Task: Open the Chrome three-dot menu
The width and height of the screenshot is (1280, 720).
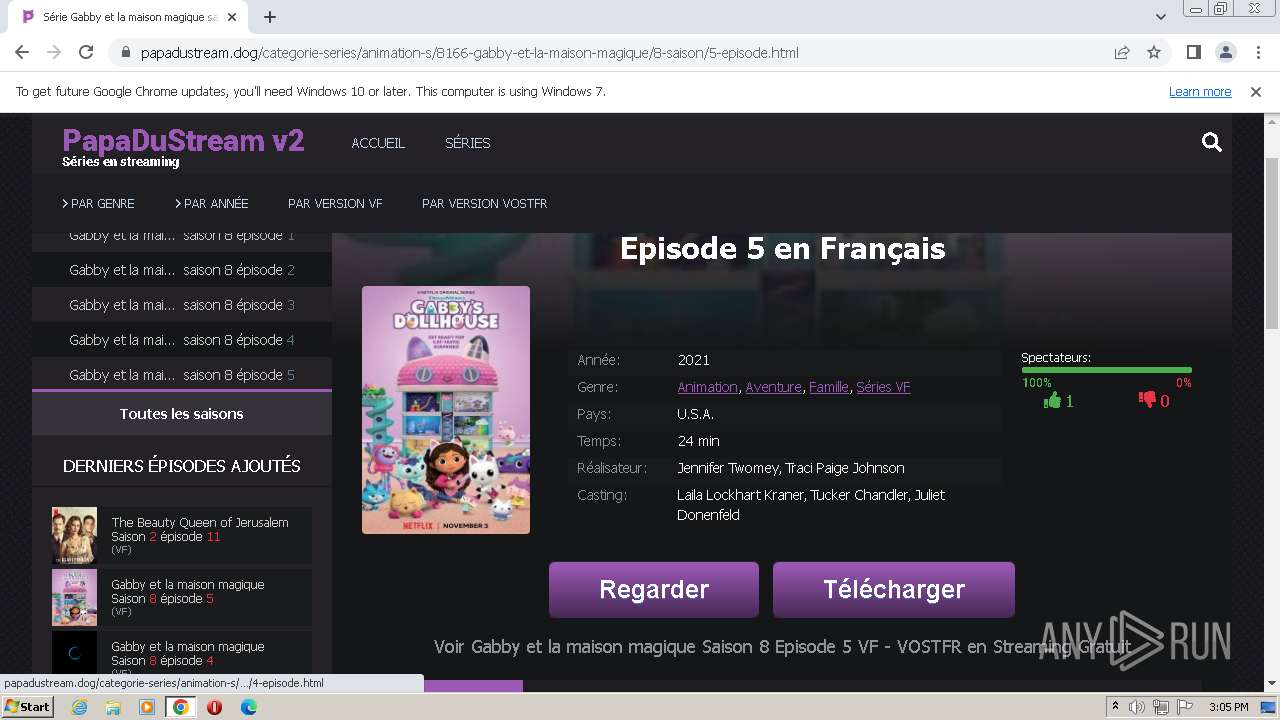Action: pos(1256,52)
